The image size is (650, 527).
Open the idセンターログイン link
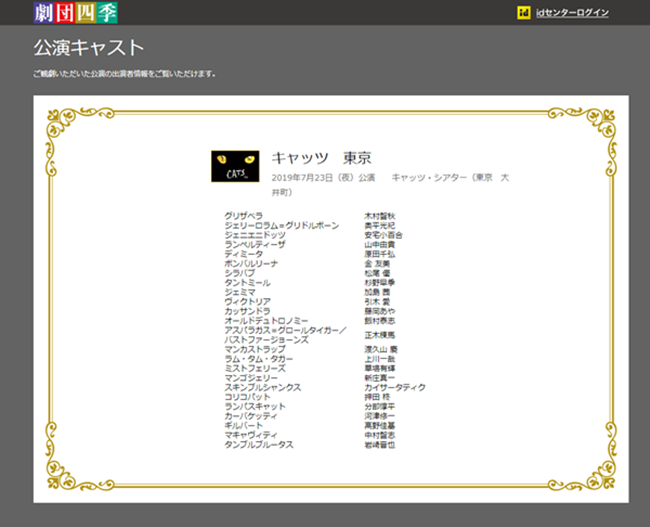[x=572, y=13]
